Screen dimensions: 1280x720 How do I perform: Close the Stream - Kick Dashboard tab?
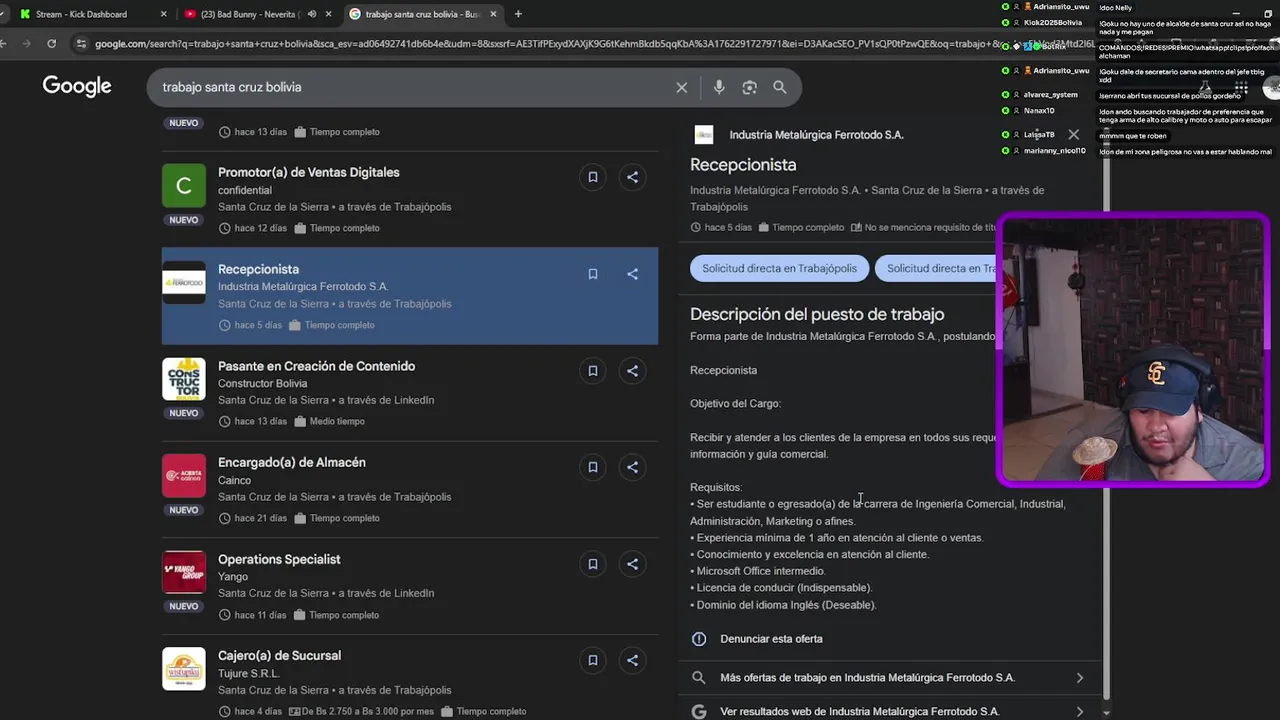[164, 14]
